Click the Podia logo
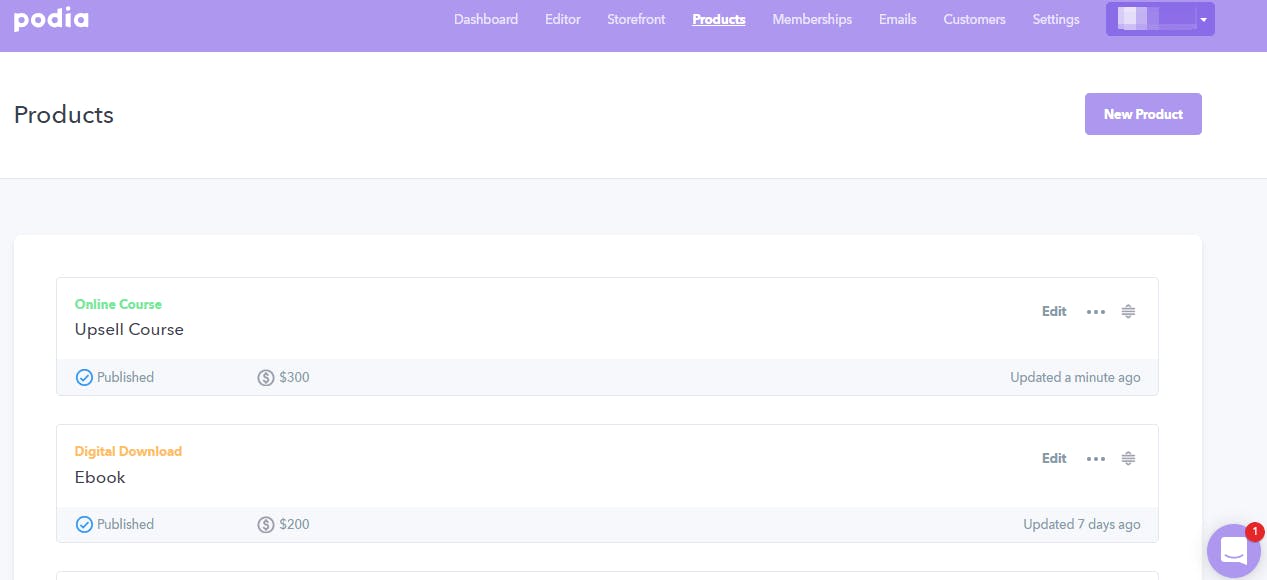Viewport: 1267px width, 580px height. tap(51, 19)
